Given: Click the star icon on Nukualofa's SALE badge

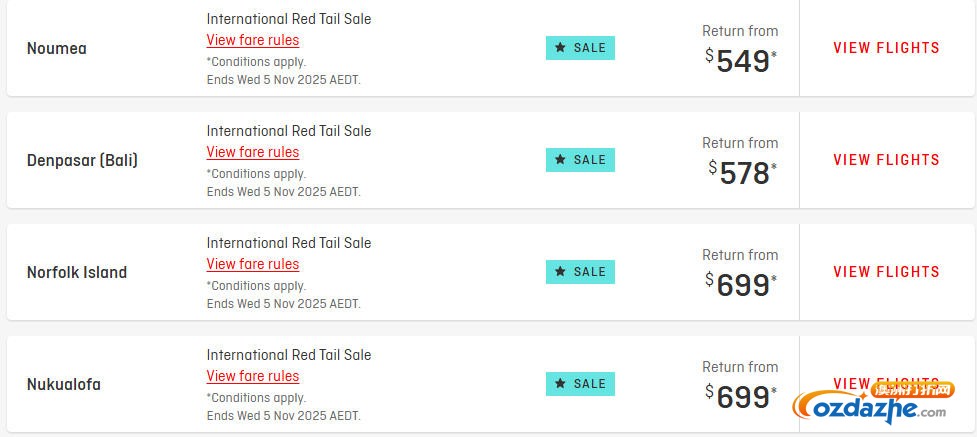Looking at the screenshot, I should tap(560, 384).
